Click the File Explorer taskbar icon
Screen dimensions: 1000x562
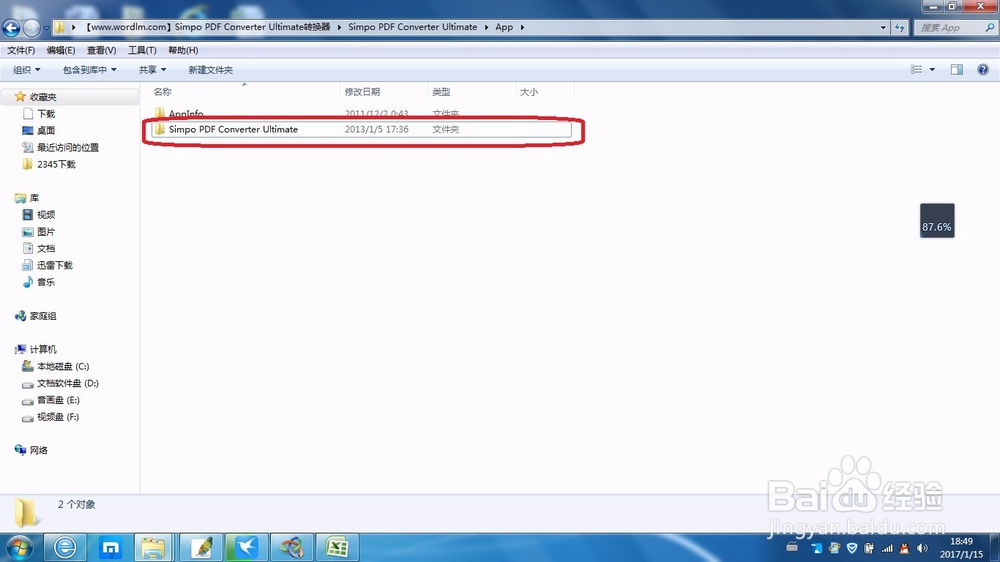click(154, 547)
